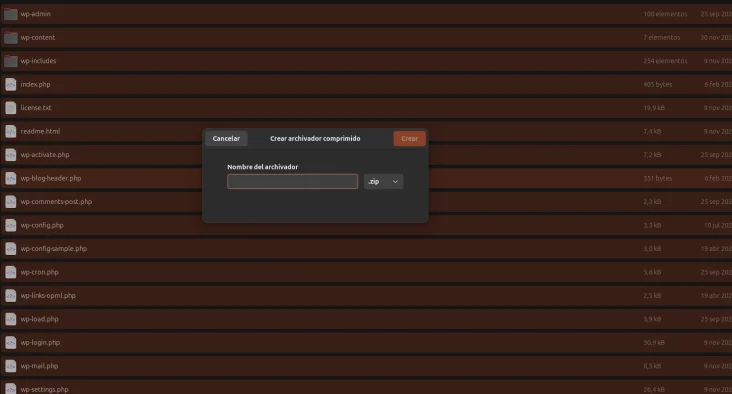The width and height of the screenshot is (732, 394).
Task: Click the wp-config.php file icon
Action: point(11,225)
